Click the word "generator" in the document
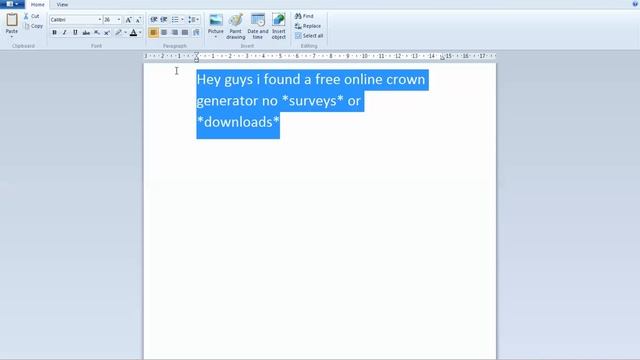640x360 pixels. coord(227,101)
